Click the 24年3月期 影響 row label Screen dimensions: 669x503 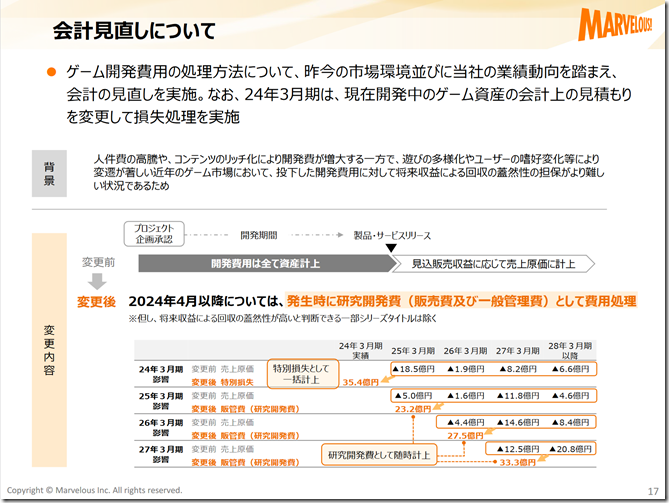point(161,374)
